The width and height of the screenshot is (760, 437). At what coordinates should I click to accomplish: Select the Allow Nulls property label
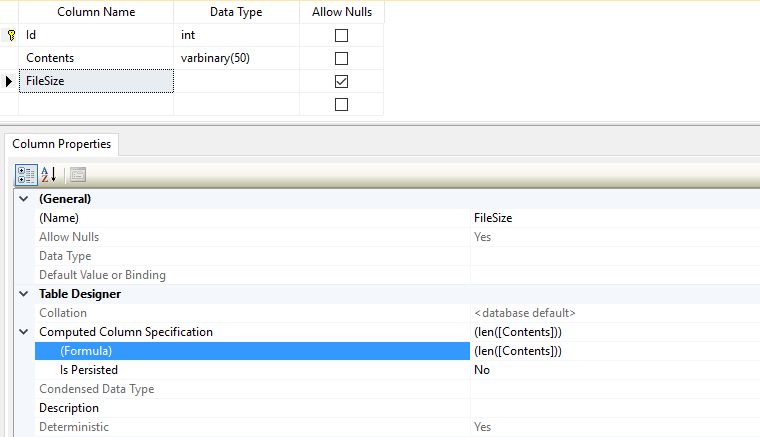tap(69, 237)
